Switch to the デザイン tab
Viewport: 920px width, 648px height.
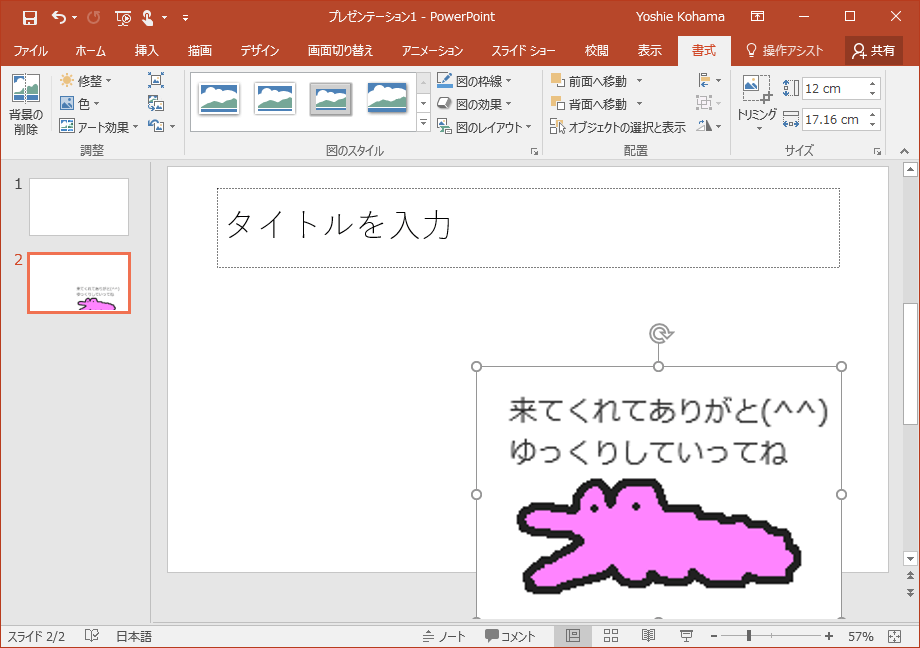260,50
